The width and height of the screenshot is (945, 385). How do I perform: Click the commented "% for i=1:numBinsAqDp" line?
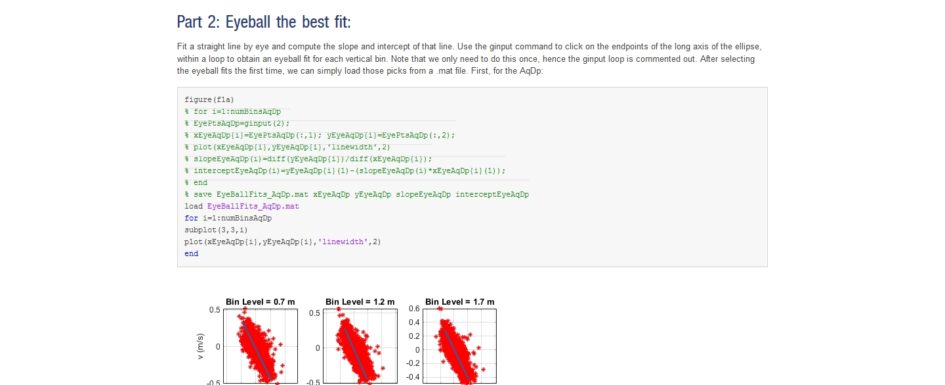pyautogui.click(x=233, y=111)
